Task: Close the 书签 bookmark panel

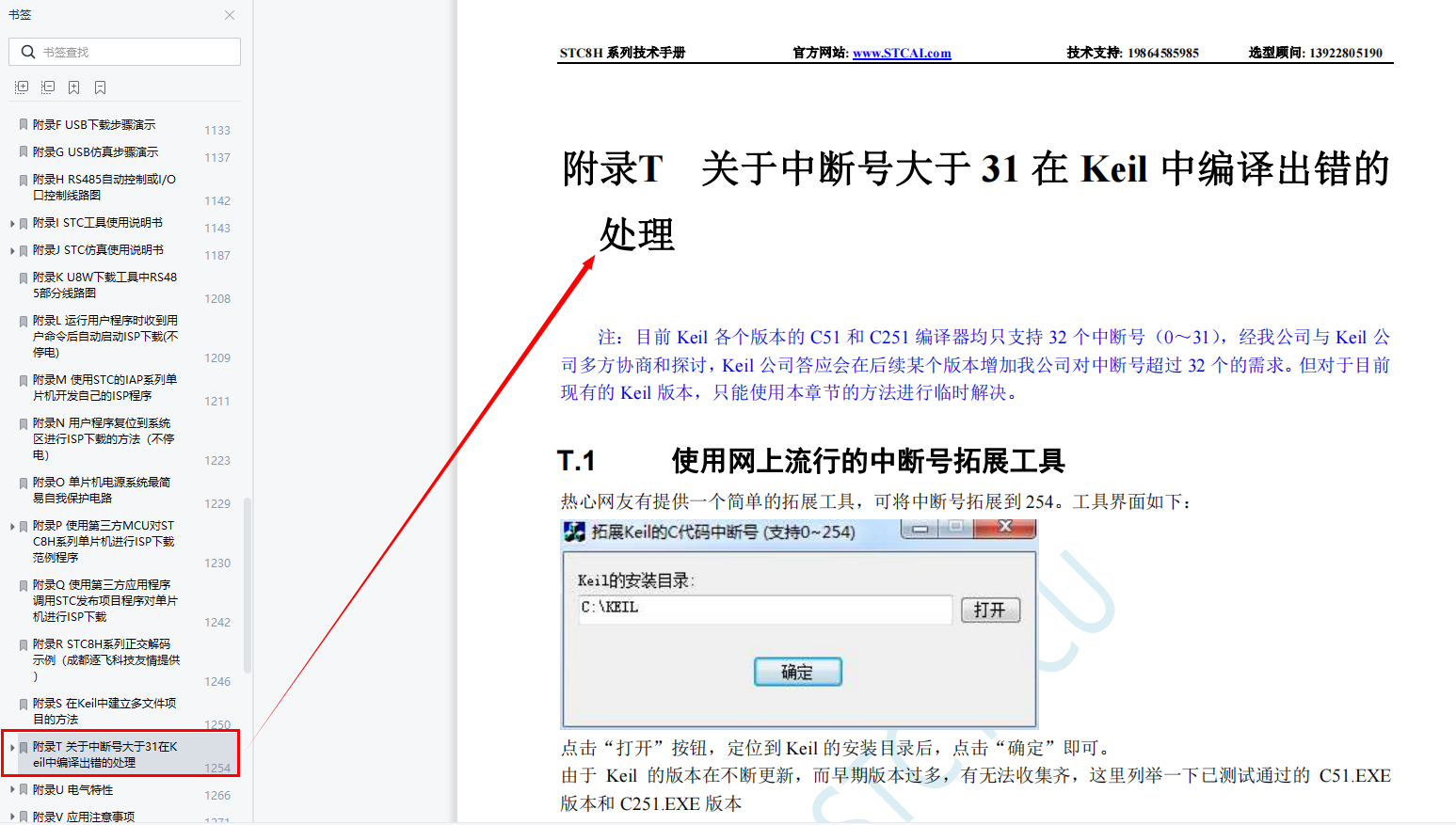Action: pos(230,15)
